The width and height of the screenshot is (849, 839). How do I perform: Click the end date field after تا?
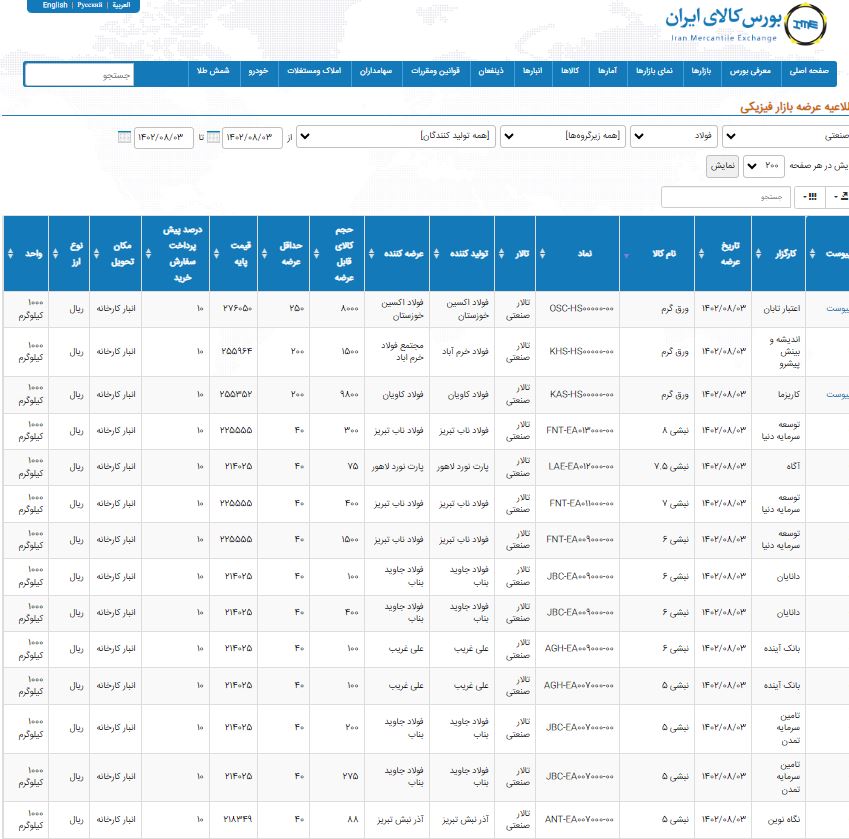click(164, 137)
